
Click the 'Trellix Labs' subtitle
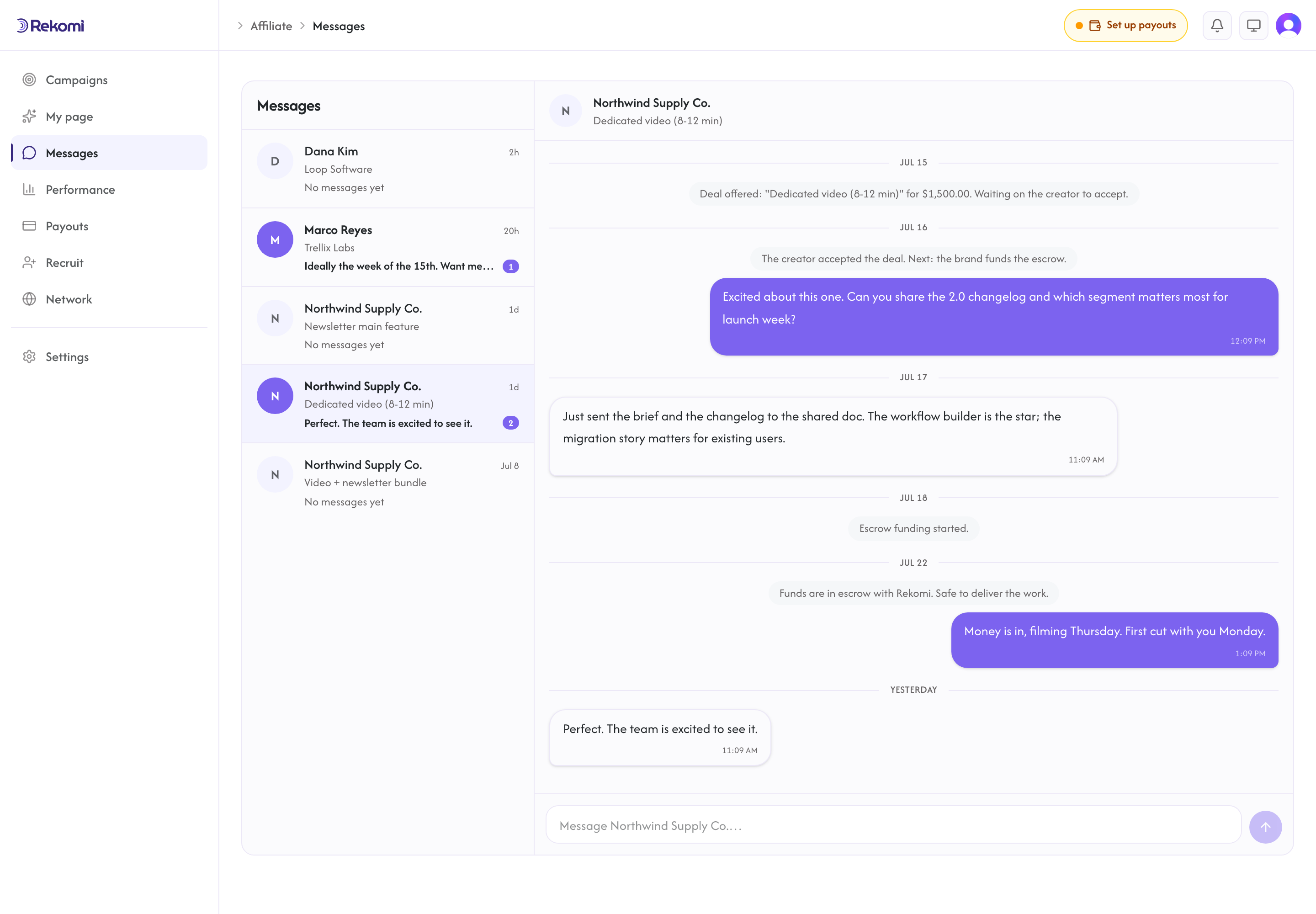tap(329, 247)
